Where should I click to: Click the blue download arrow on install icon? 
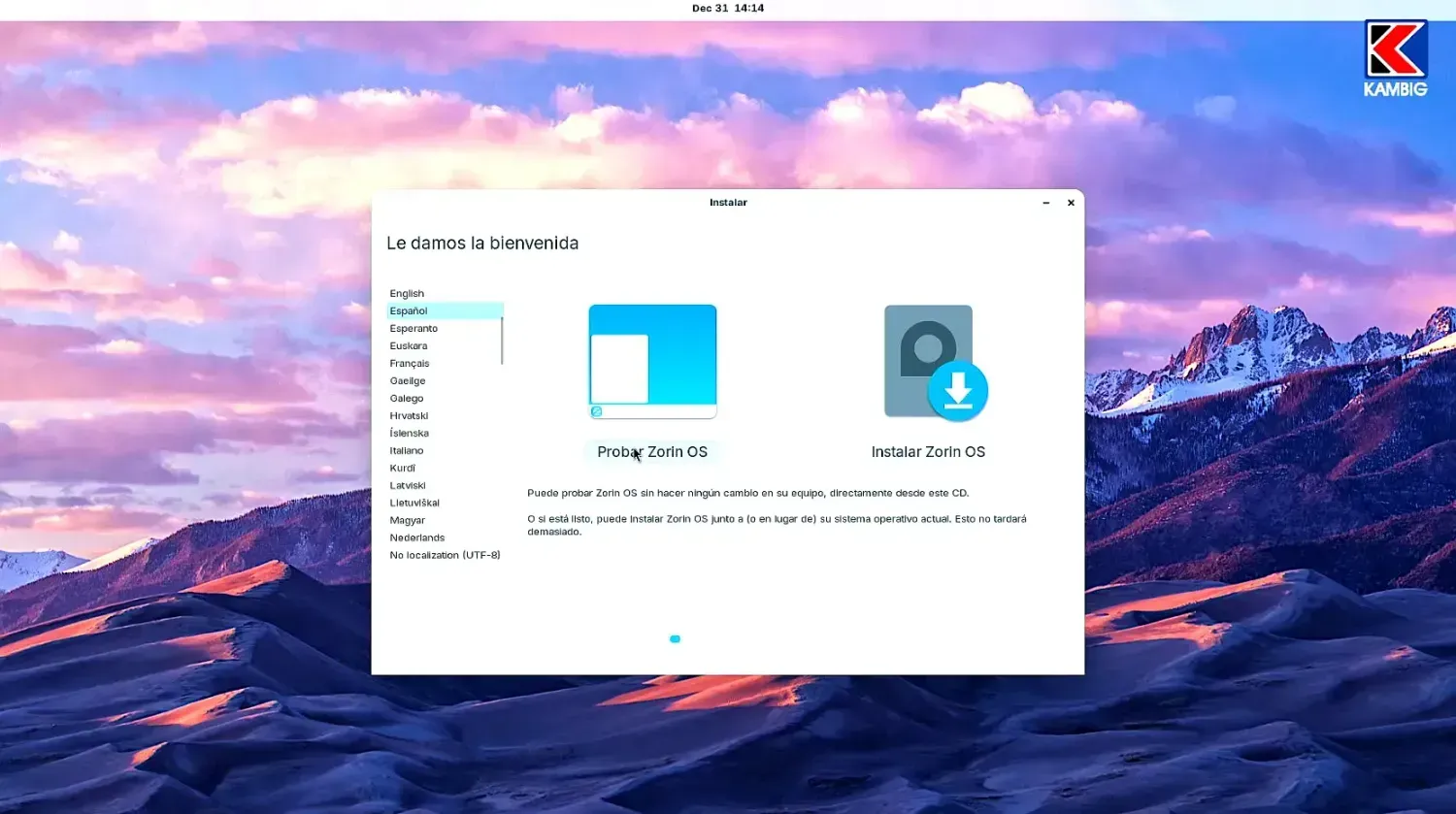click(x=959, y=390)
